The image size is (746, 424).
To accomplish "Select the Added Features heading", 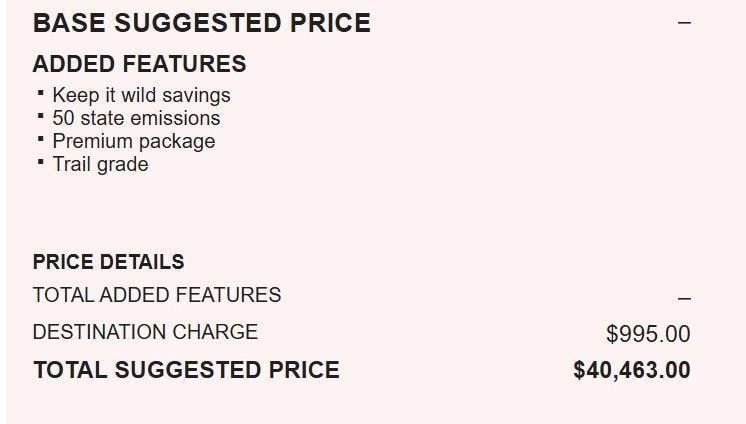I will (x=139, y=64).
